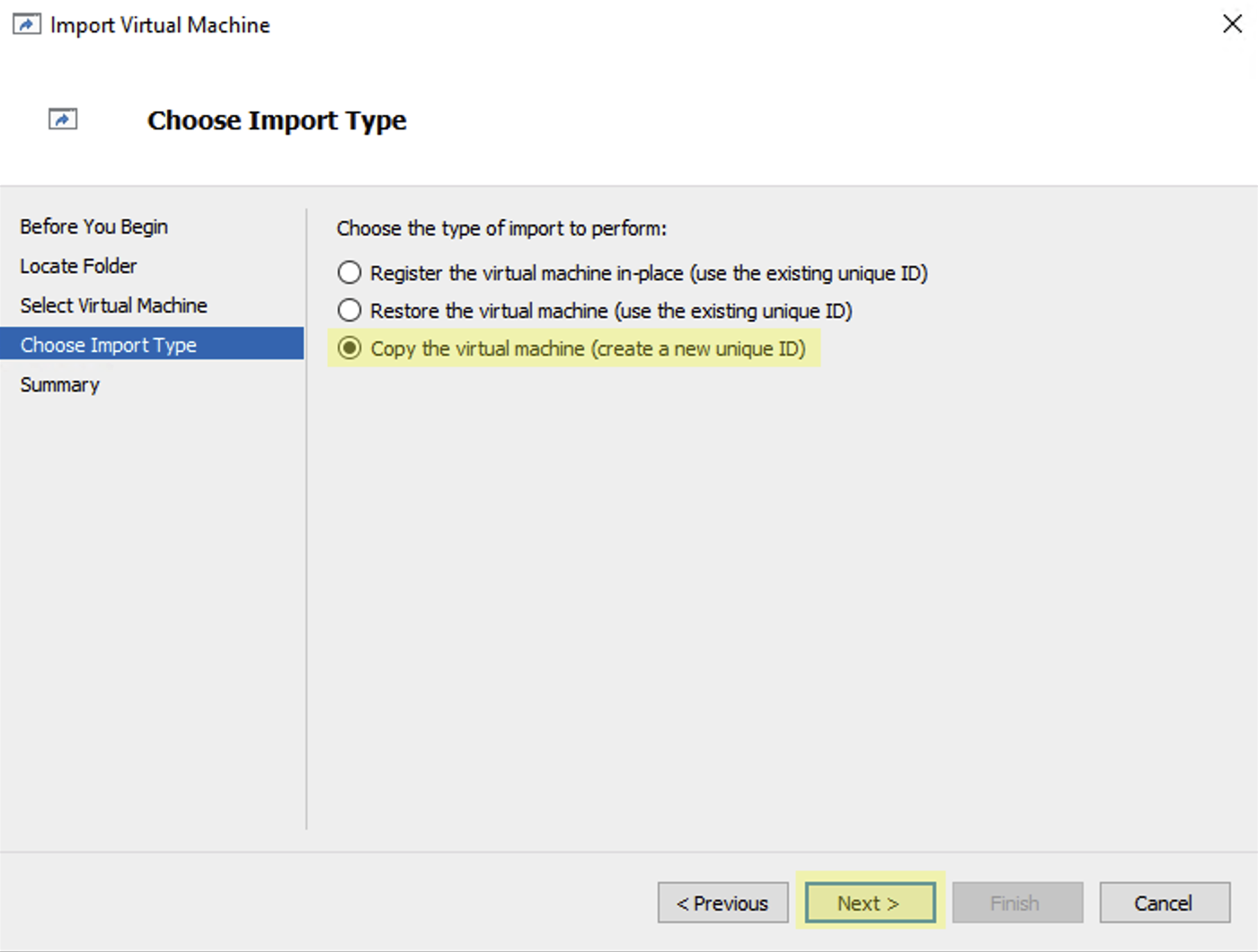Image resolution: width=1258 pixels, height=952 pixels.
Task: Go to the Before You Begin step
Action: coord(94,226)
